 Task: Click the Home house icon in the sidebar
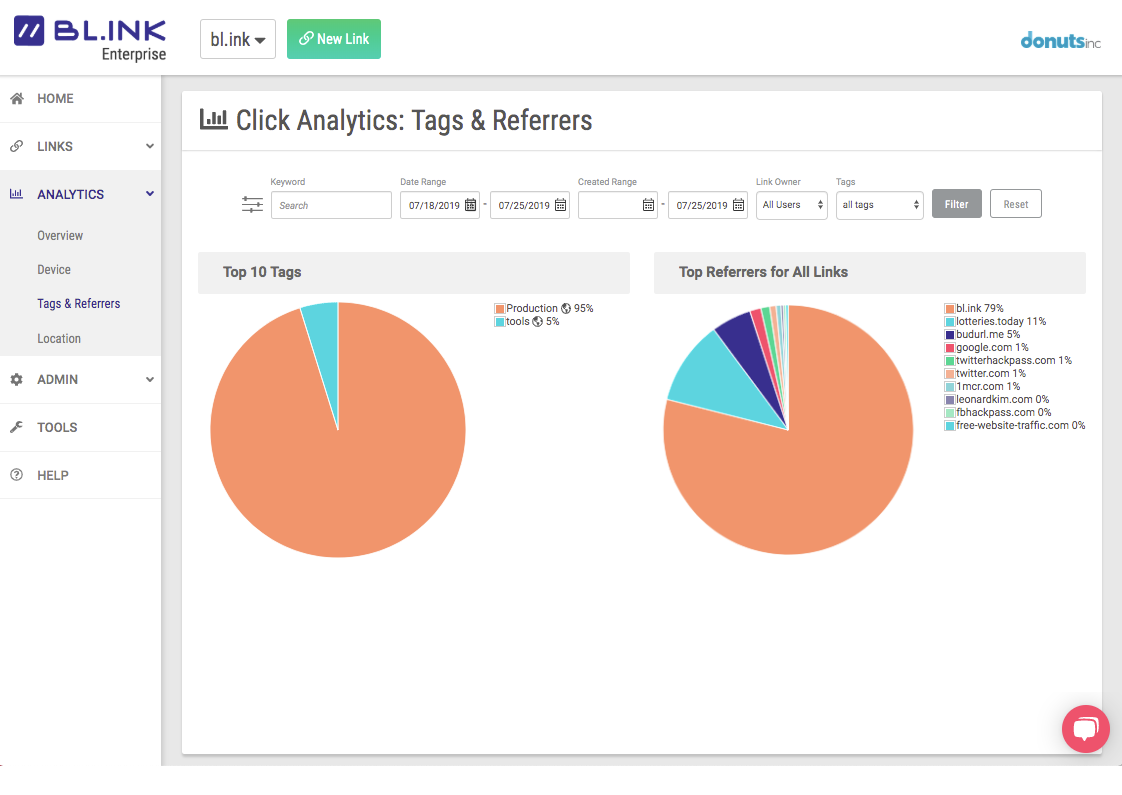tap(17, 99)
